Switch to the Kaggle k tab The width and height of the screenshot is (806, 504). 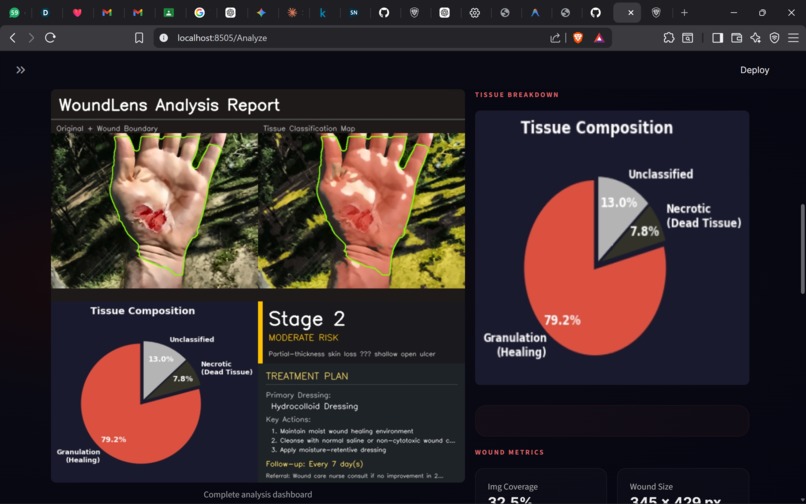(x=322, y=13)
